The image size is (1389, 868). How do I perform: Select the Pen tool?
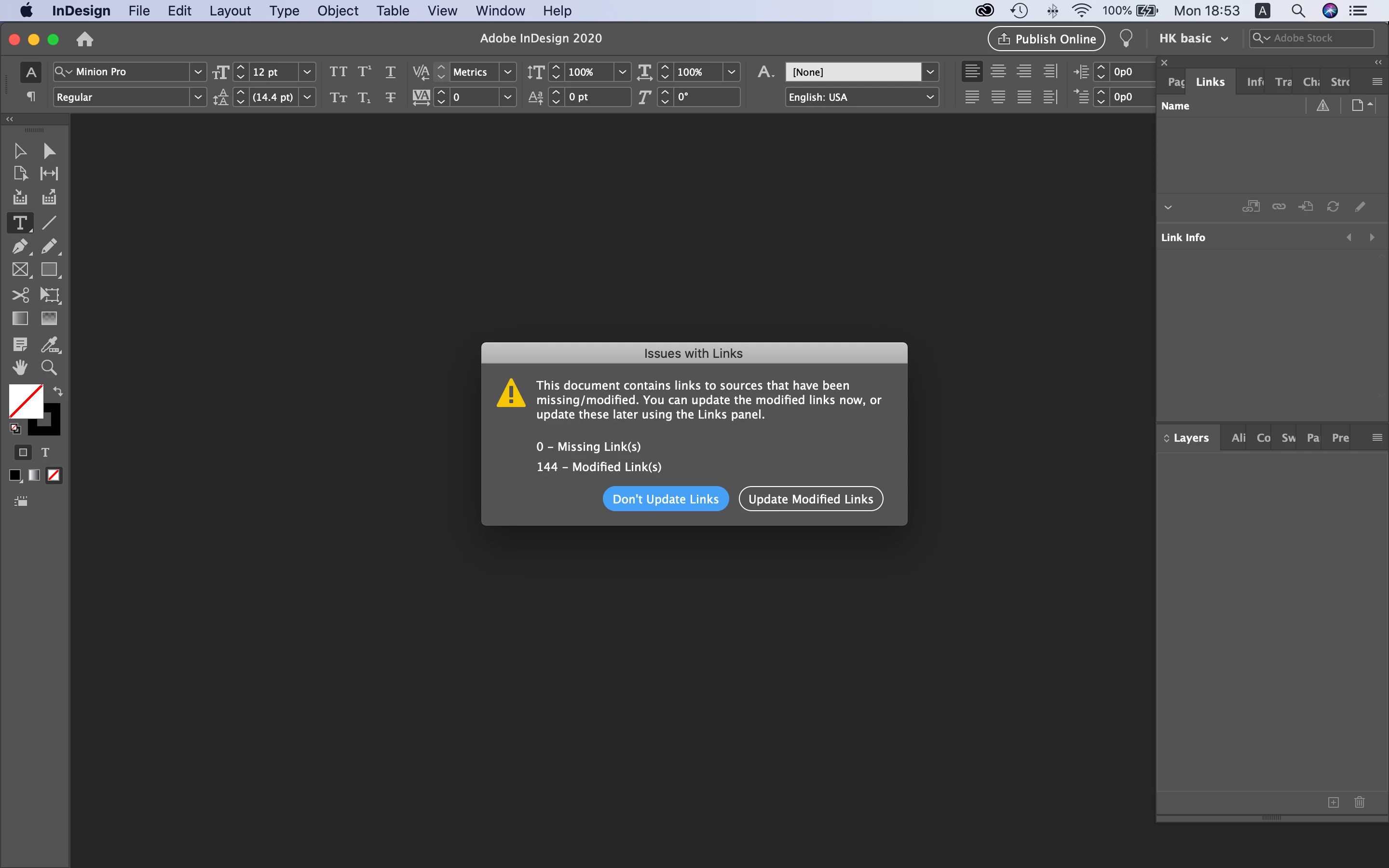tap(20, 246)
